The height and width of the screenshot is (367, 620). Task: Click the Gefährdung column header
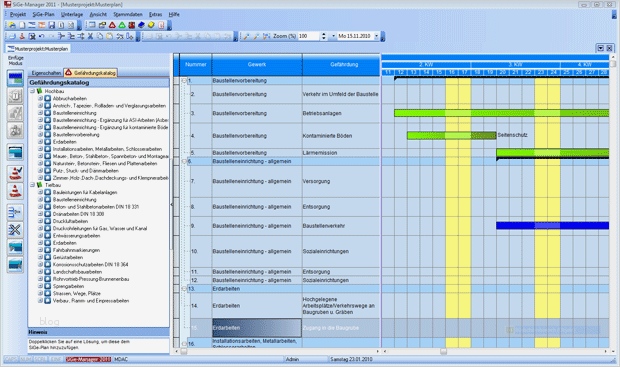(342, 64)
